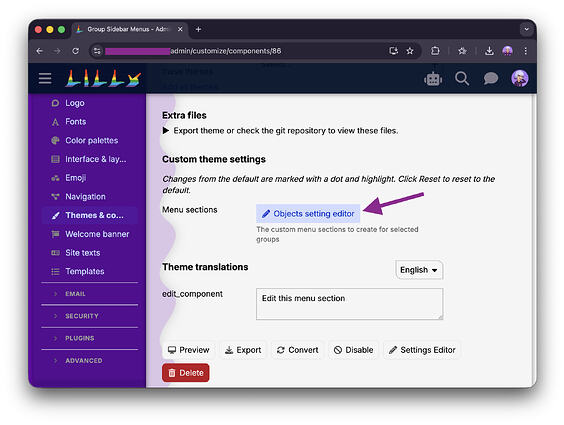Open the search magnifier in header
Image resolution: width=564 pixels, height=425 pixels.
(x=462, y=78)
